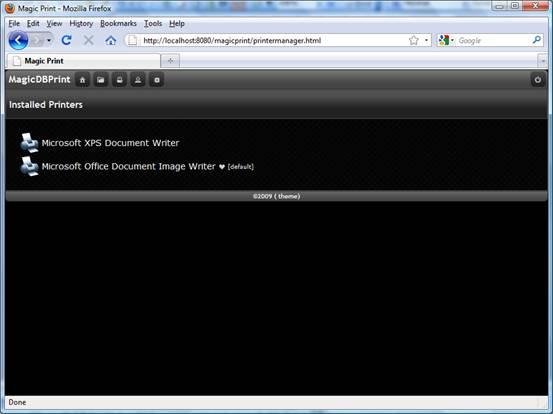Click the theme link in footer

(289, 196)
